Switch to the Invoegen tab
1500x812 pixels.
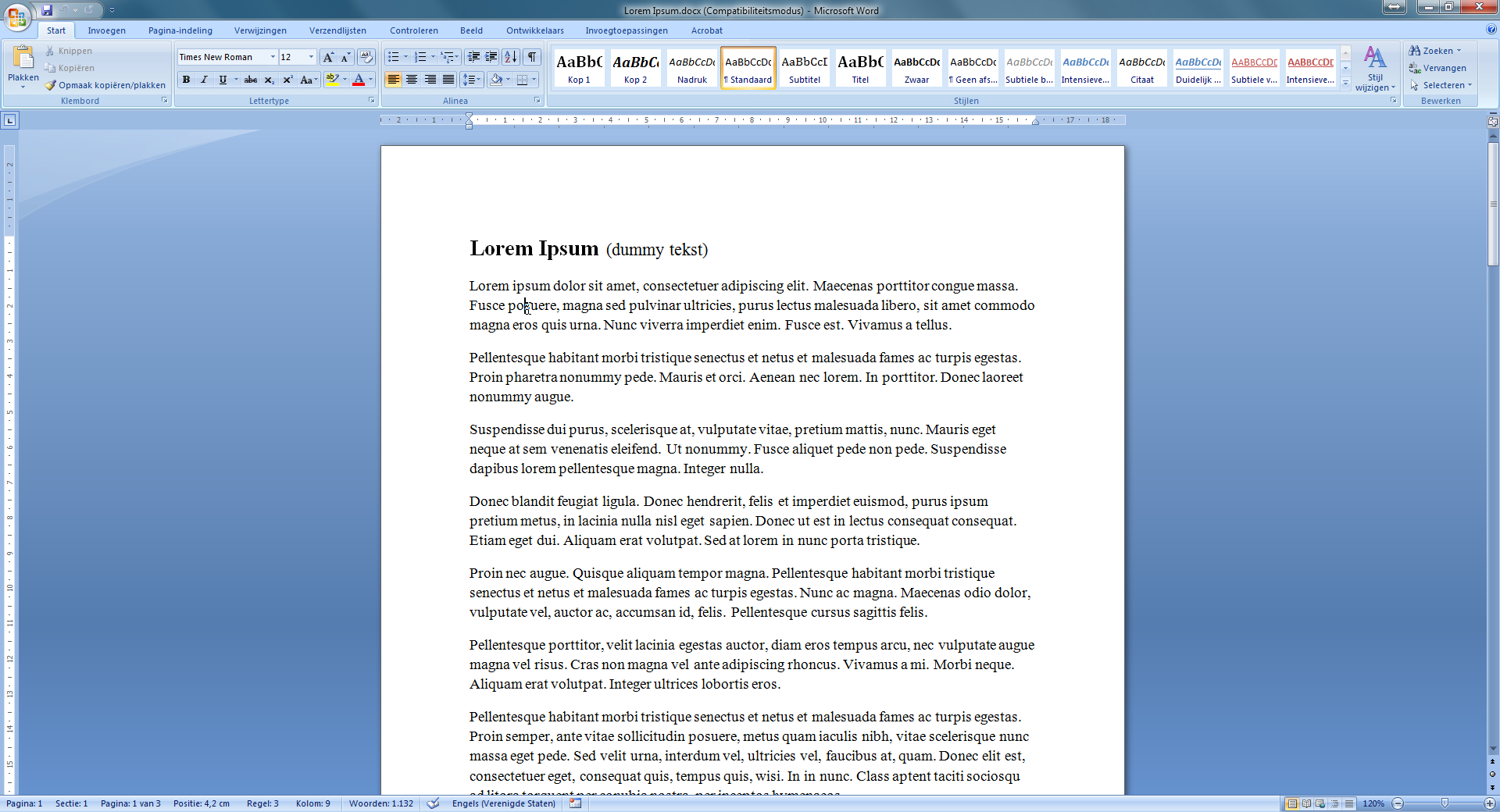tap(107, 30)
